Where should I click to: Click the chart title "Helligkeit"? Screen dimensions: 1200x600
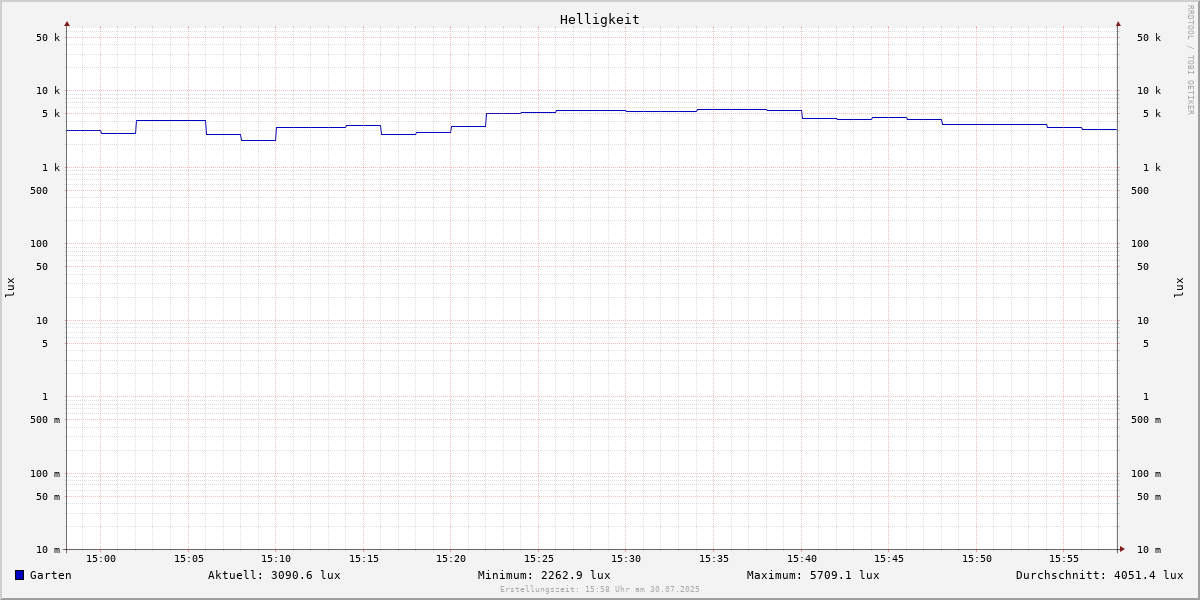click(x=600, y=19)
